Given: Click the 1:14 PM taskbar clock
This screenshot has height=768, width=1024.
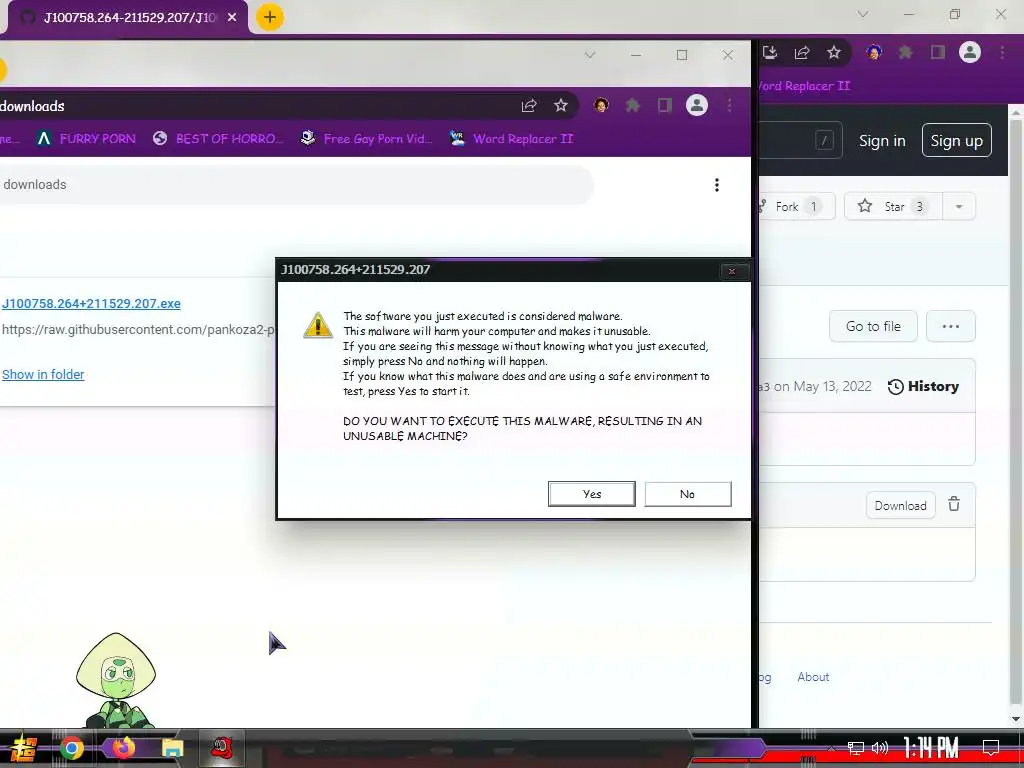Looking at the screenshot, I should (x=931, y=748).
